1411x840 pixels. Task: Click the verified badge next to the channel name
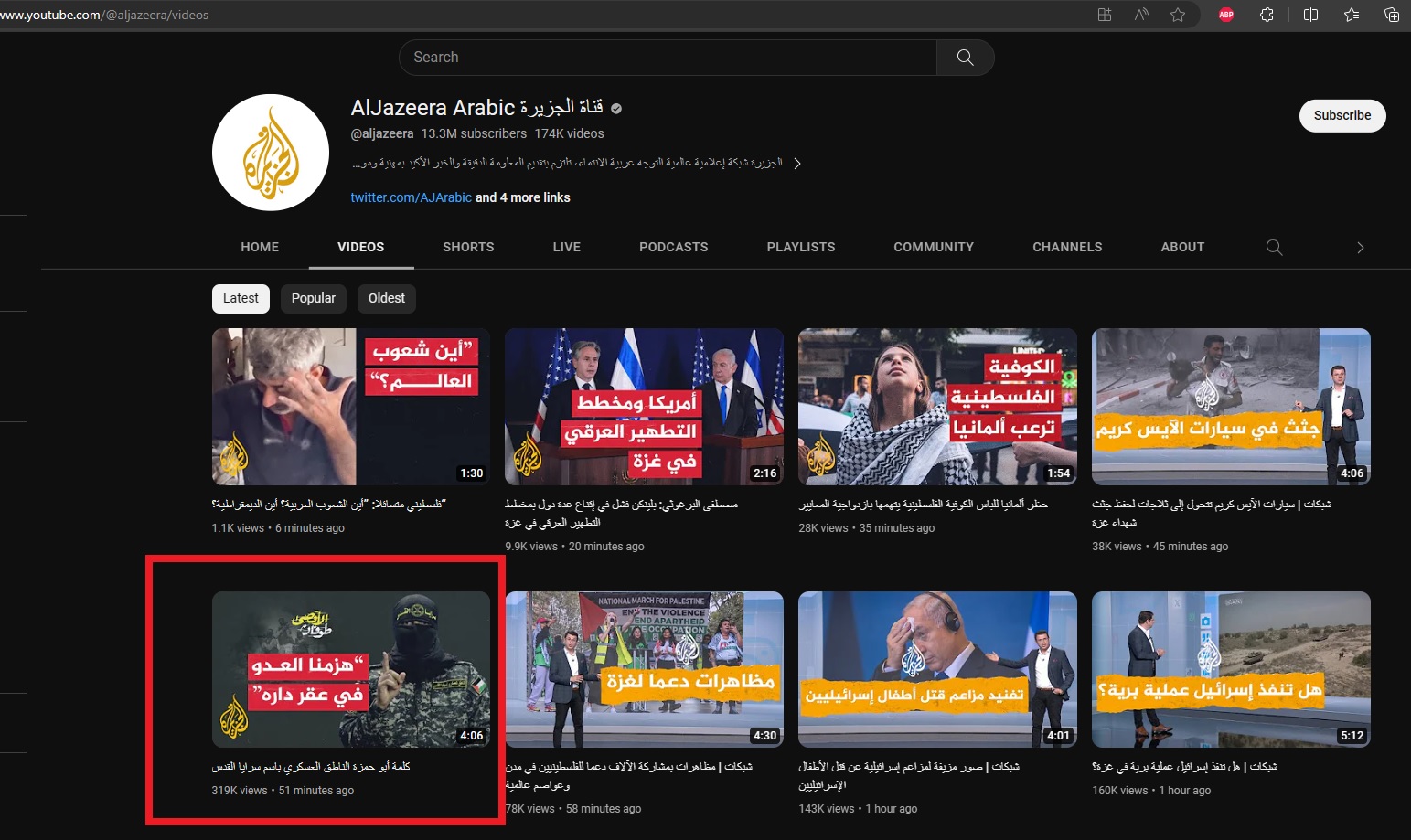[x=616, y=108]
